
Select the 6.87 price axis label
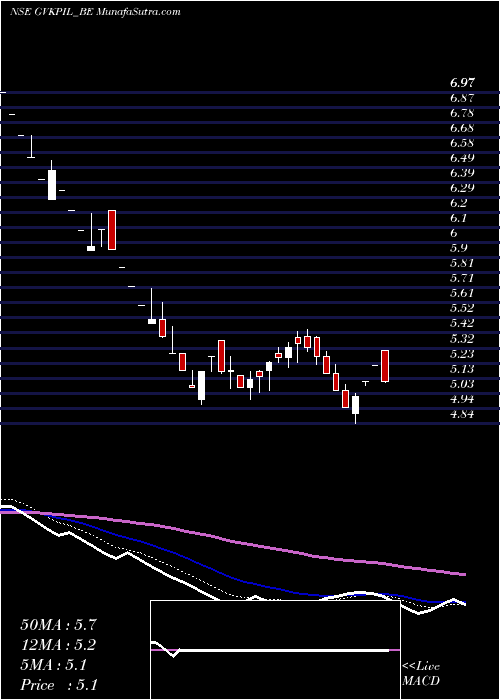[462, 98]
